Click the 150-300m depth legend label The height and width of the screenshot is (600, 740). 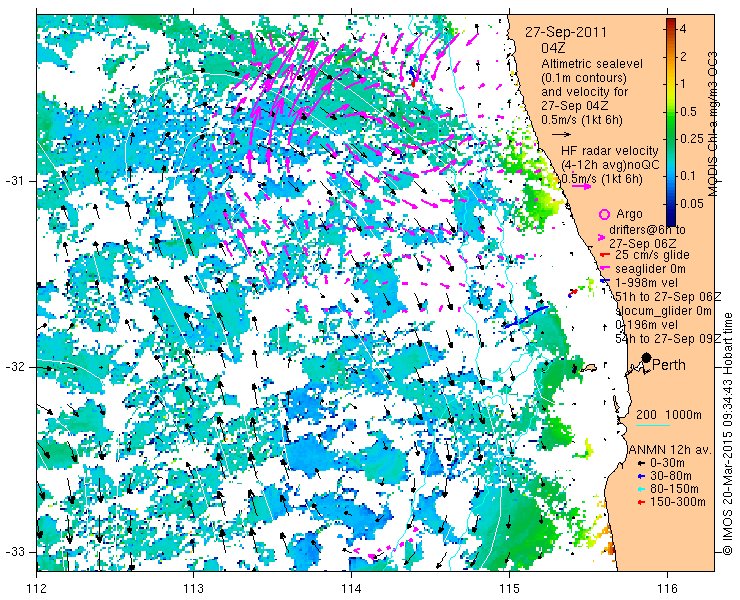[x=678, y=502]
